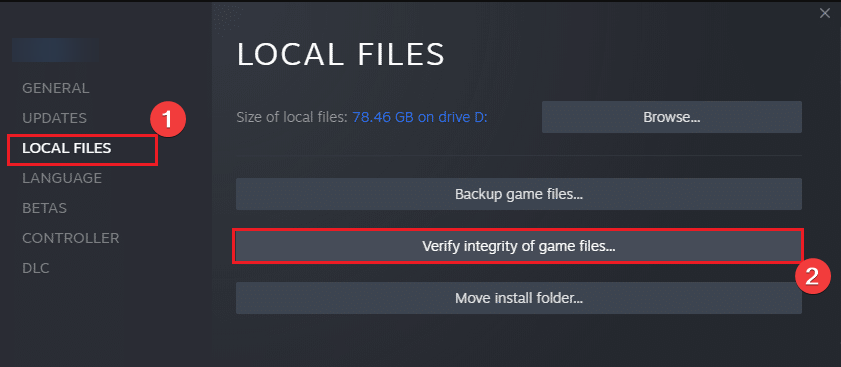Click the red number 1 annotation badge
Image resolution: width=841 pixels, height=367 pixels.
167,120
